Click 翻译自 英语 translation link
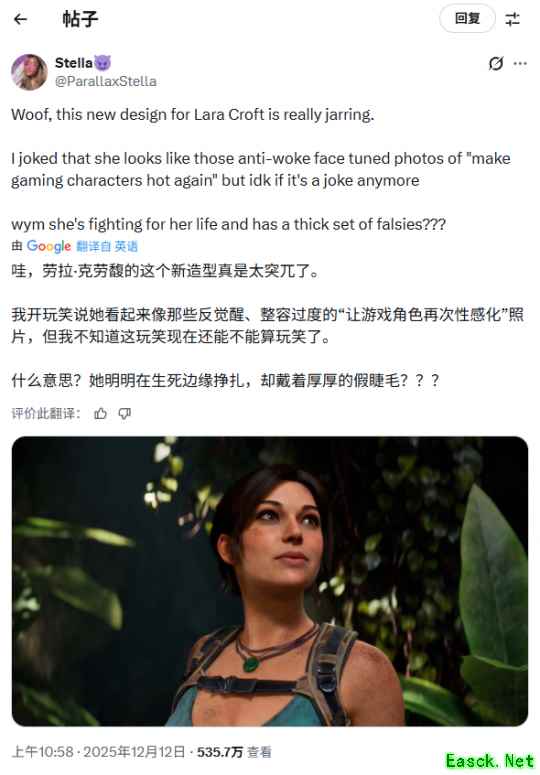540x775 pixels. pos(107,246)
